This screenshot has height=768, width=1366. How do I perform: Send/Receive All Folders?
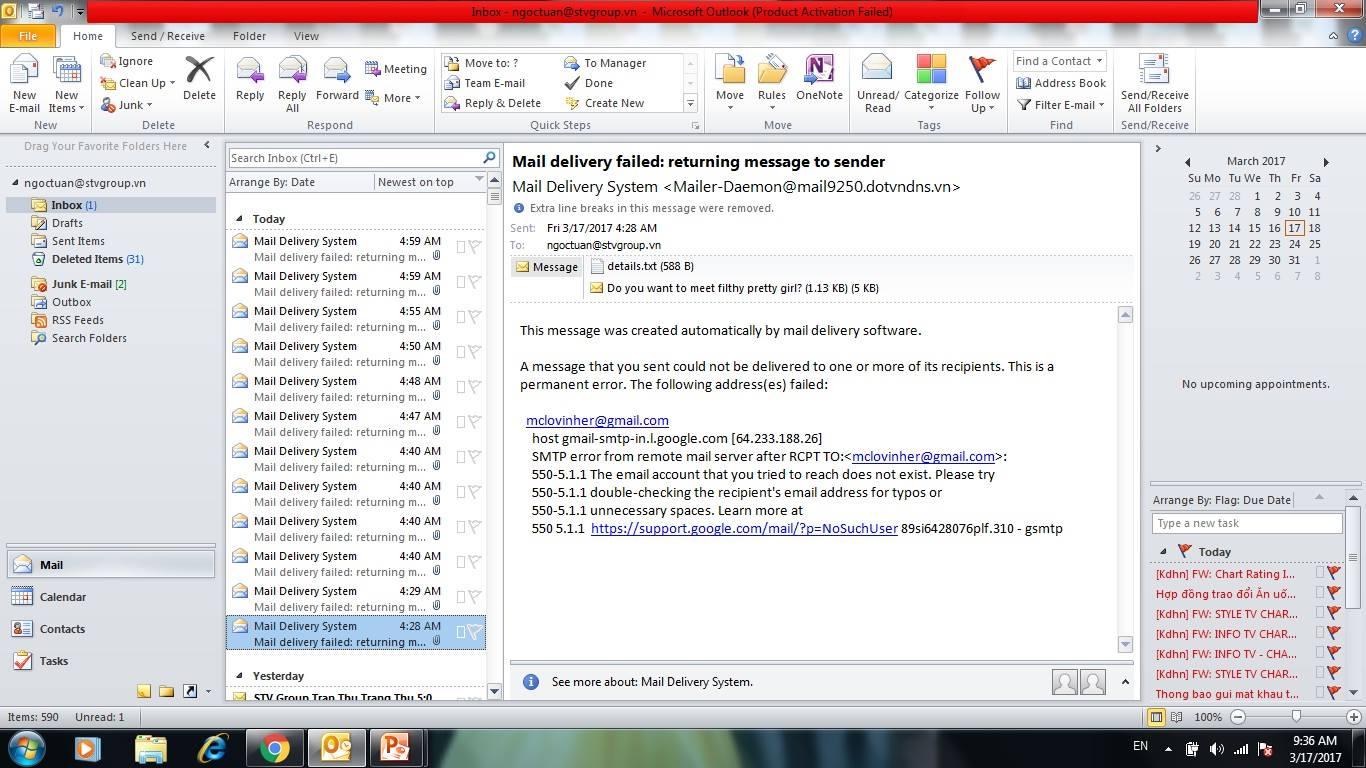point(1154,84)
